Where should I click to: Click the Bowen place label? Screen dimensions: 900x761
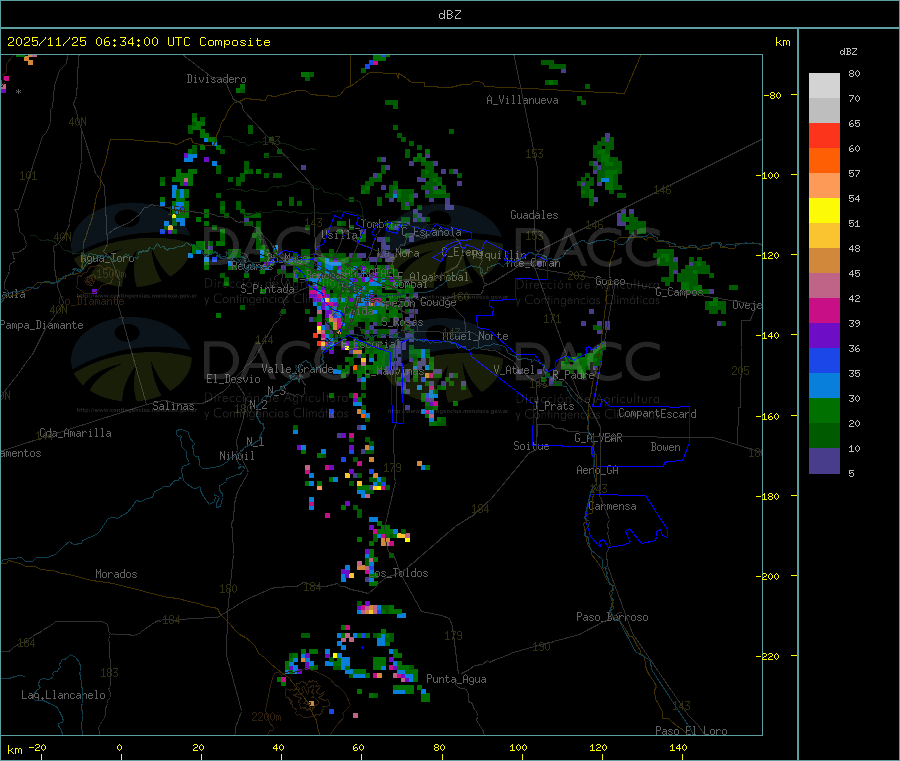point(665,447)
